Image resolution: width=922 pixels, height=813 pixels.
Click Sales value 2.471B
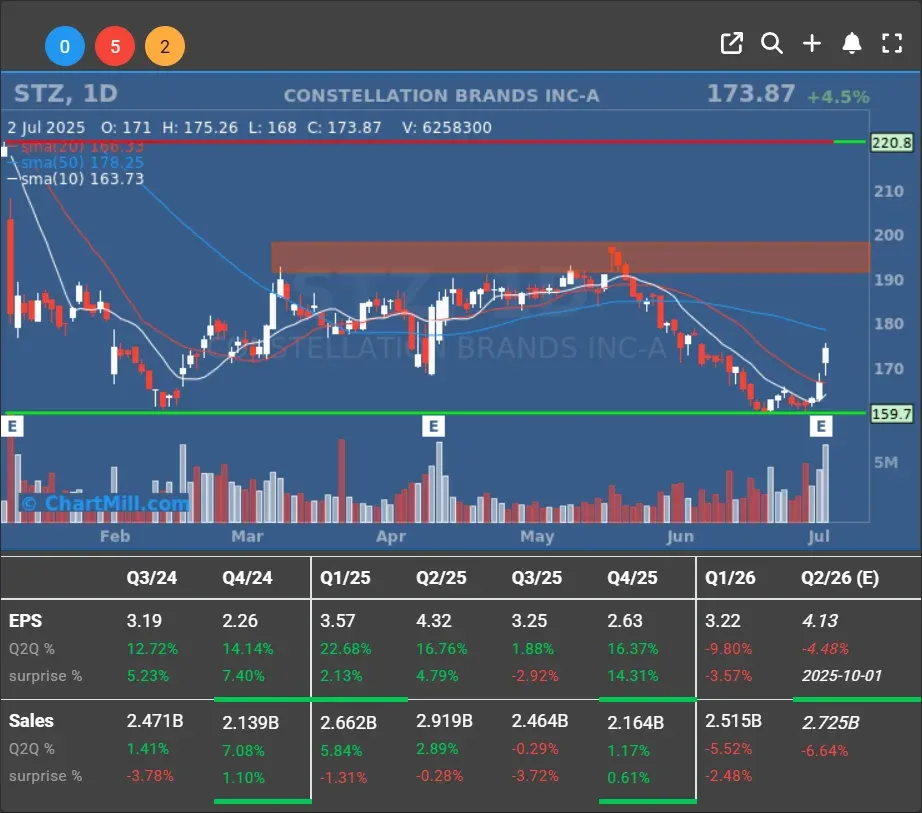tap(155, 721)
